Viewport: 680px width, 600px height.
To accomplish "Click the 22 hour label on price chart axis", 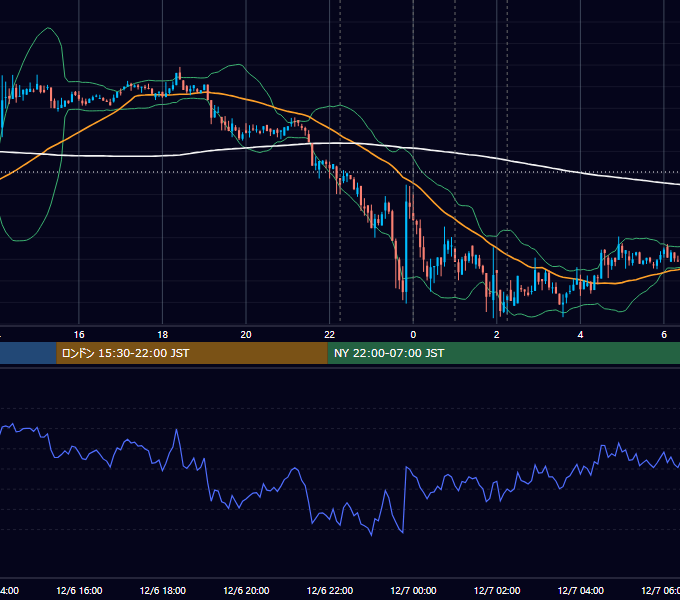I will point(330,335).
